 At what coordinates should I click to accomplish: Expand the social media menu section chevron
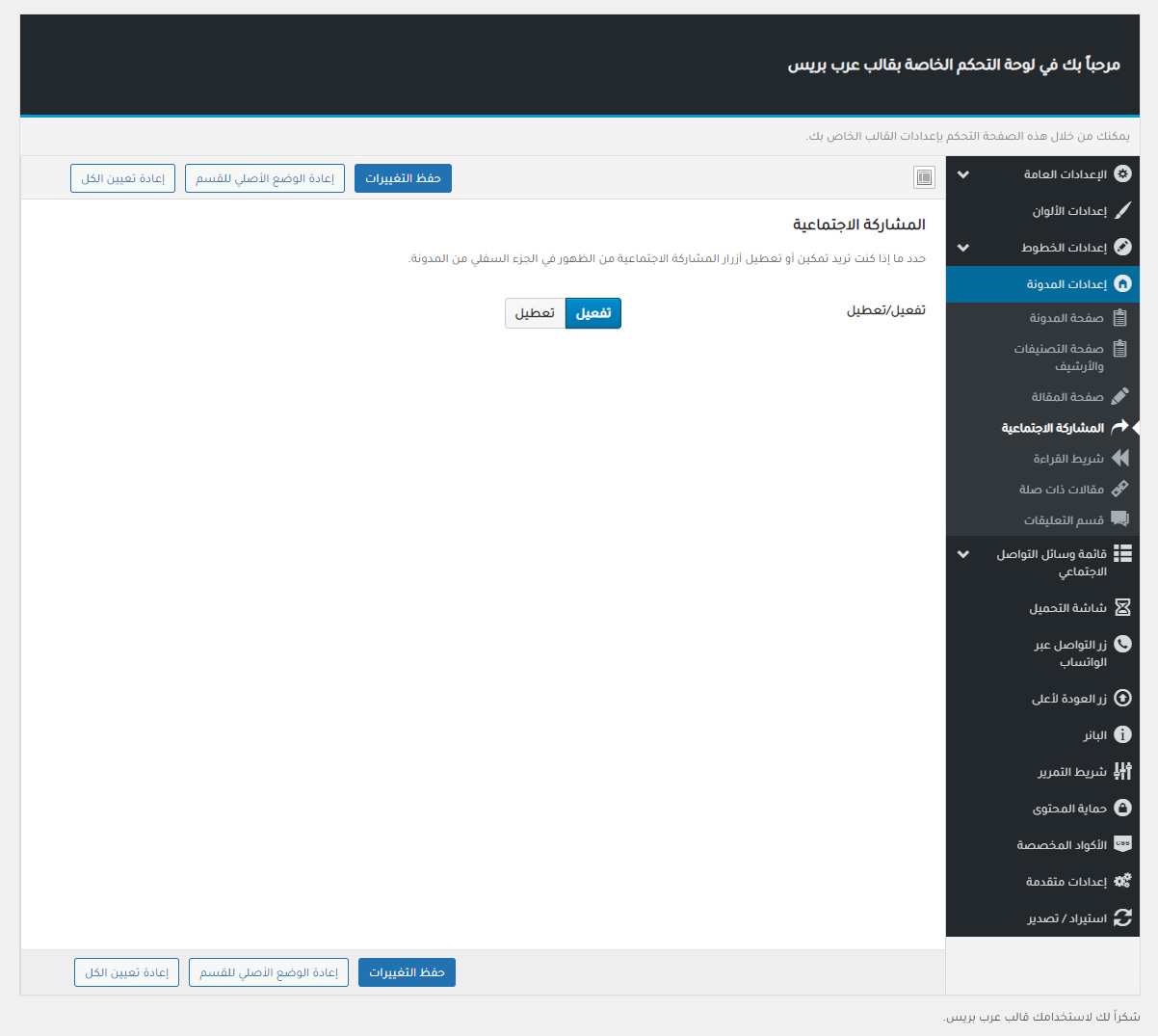(x=963, y=554)
